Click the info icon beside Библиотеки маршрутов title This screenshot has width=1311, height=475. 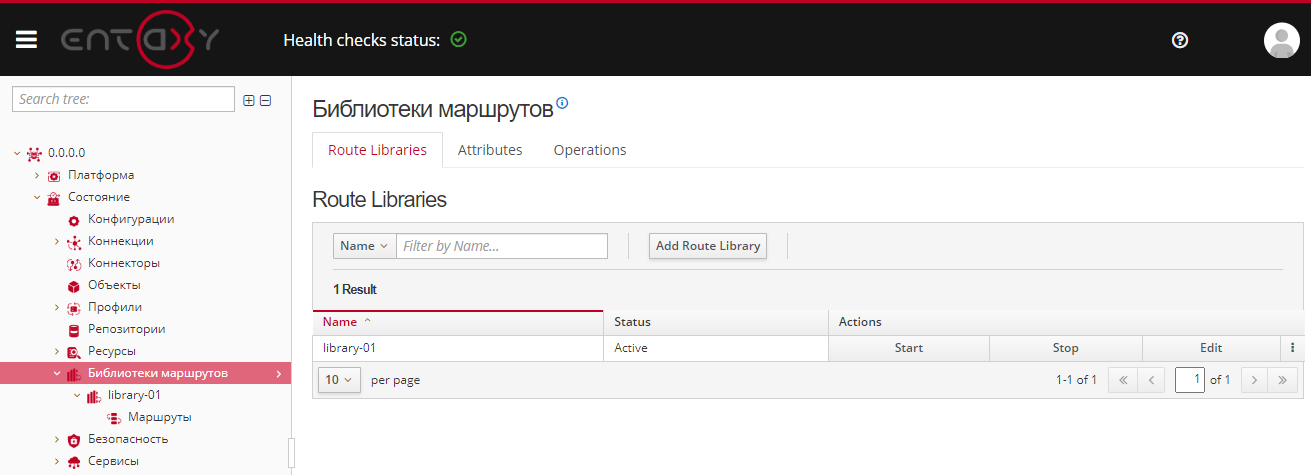click(x=562, y=103)
